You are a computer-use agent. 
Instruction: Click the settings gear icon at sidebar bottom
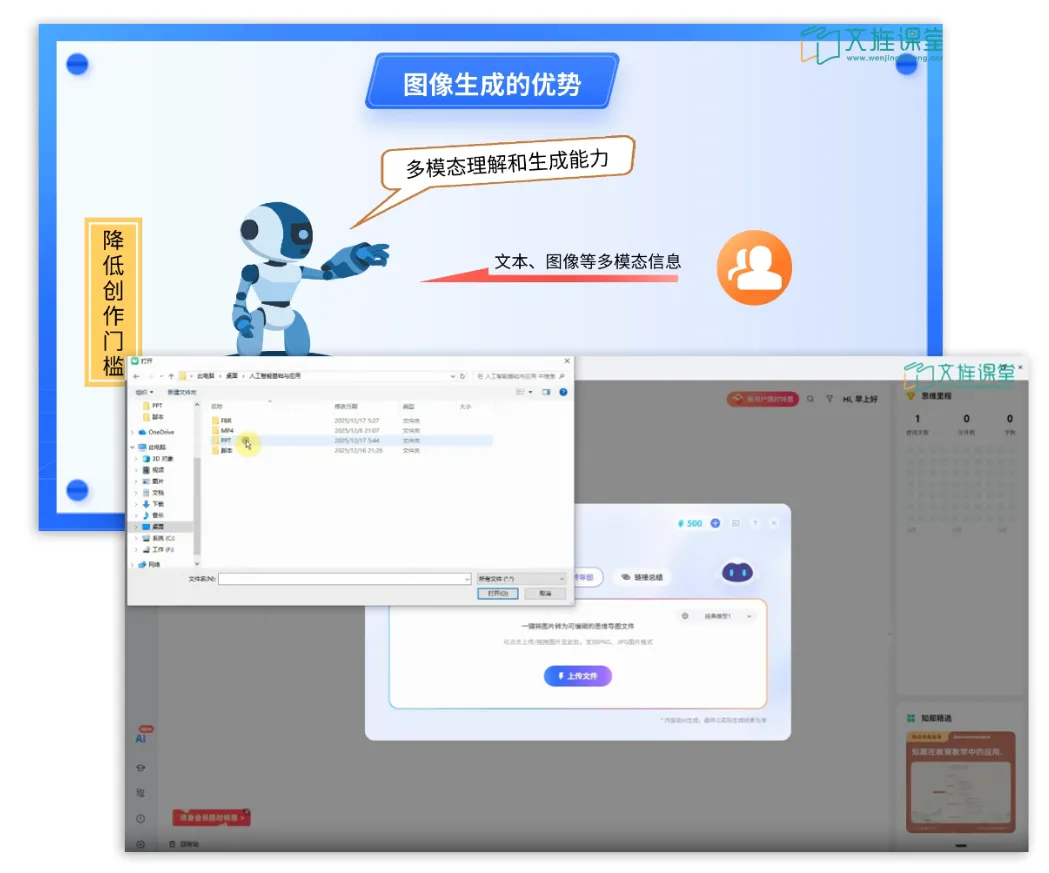[140, 844]
